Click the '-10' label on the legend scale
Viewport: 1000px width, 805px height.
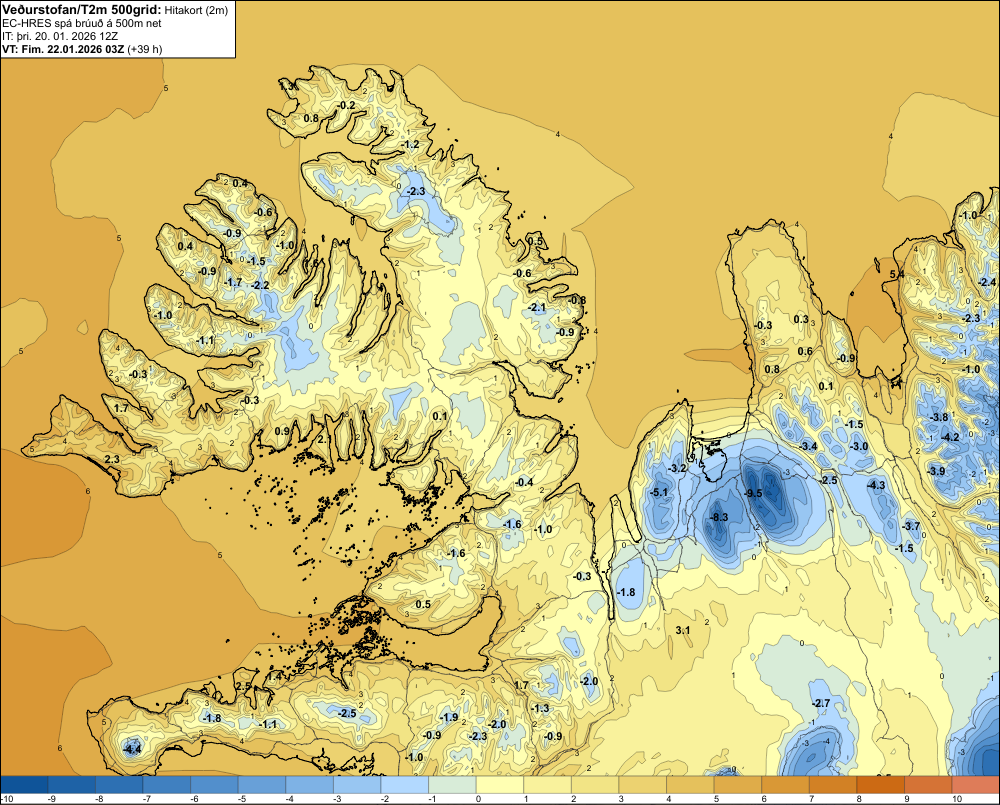tap(7, 799)
